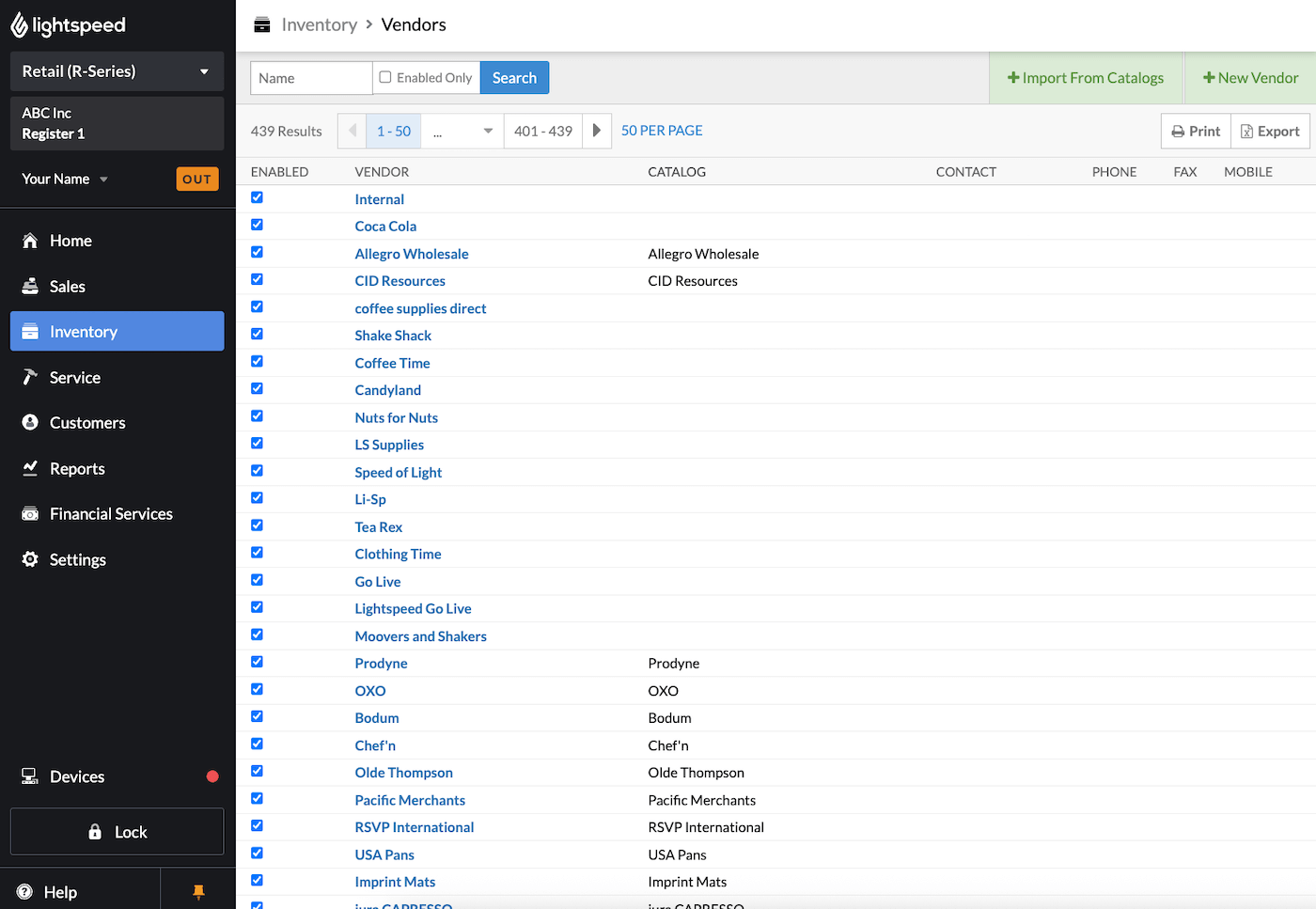
Task: Open the Retail (R-Series) dropdown
Action: pos(117,71)
